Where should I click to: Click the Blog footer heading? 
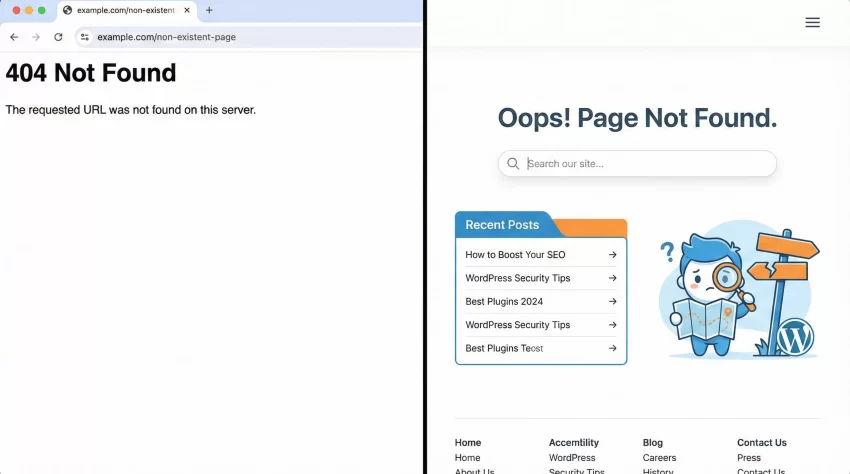pyautogui.click(x=653, y=443)
